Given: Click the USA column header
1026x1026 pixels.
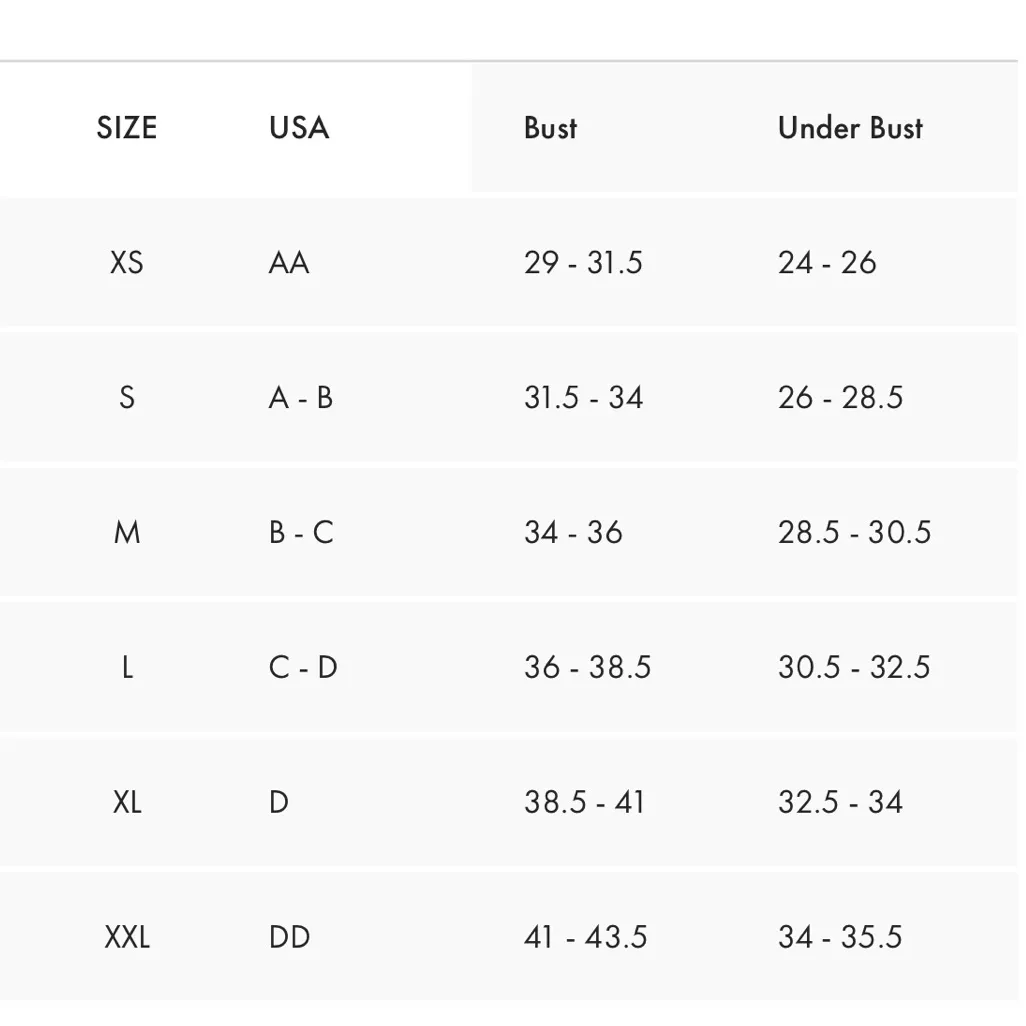Looking at the screenshot, I should pyautogui.click(x=299, y=128).
